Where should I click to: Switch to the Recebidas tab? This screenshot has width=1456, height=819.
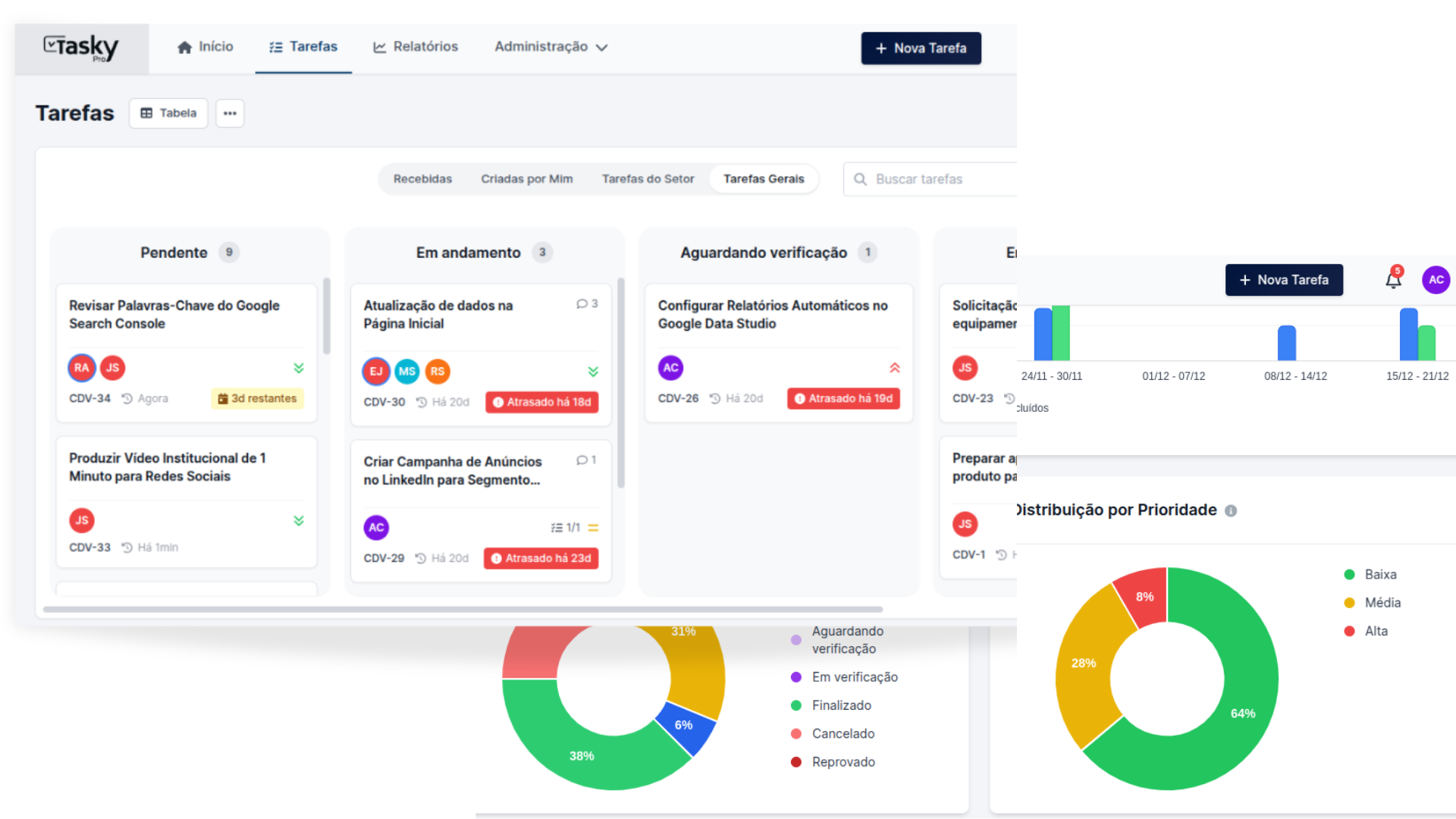422,179
